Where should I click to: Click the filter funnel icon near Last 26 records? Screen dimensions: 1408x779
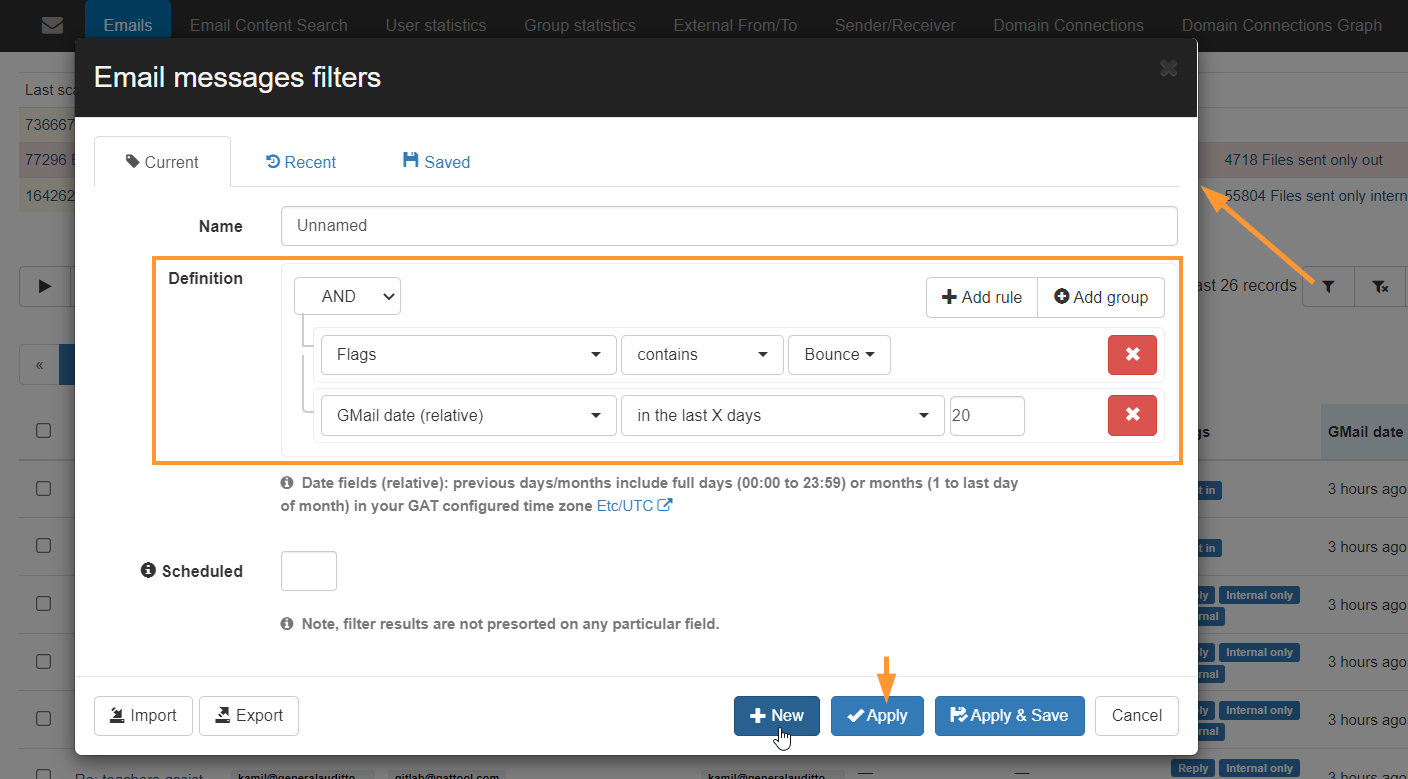[1327, 286]
